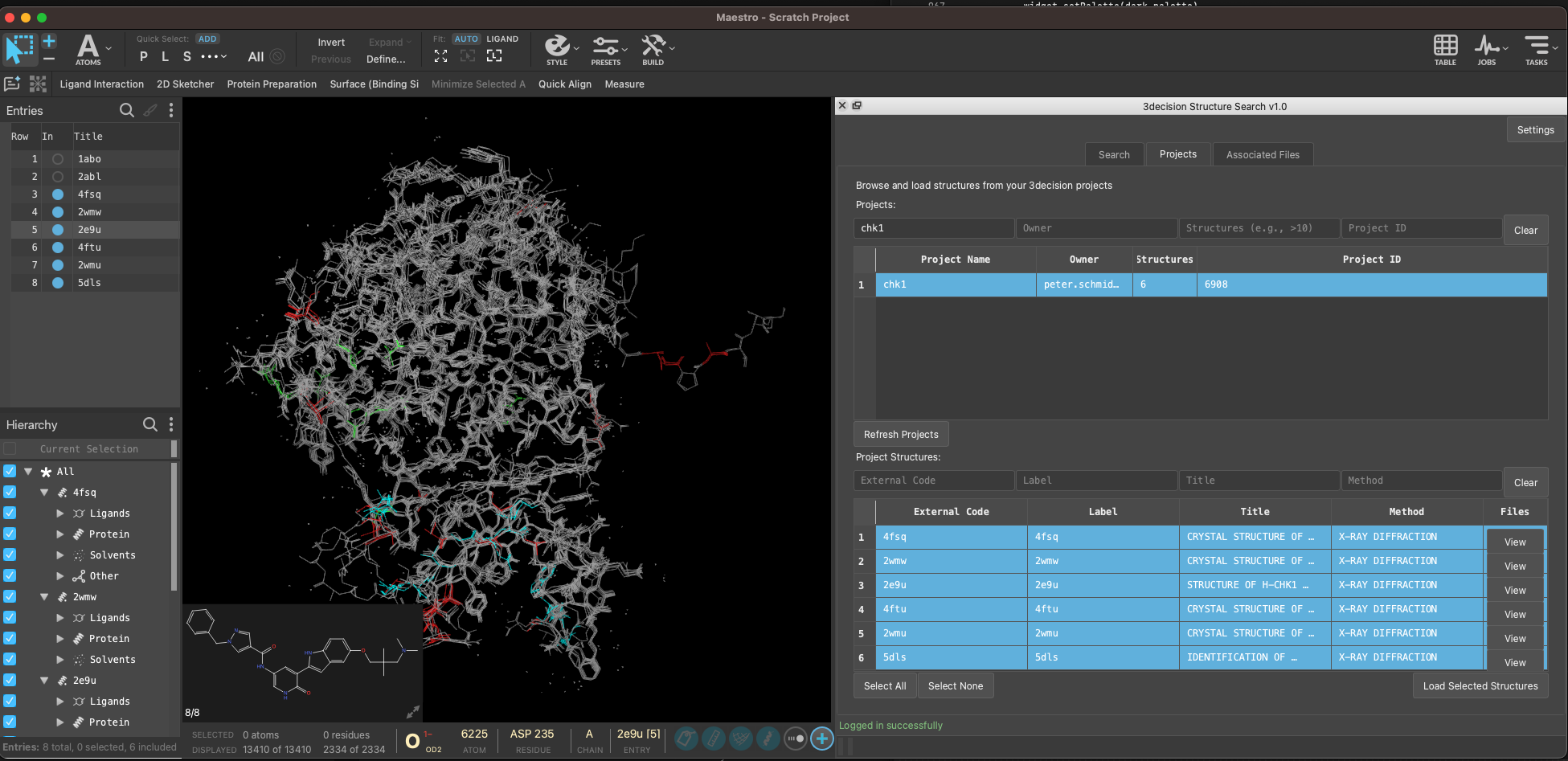1568x761 pixels.
Task: Switch fit mode to LIGAND
Action: (x=502, y=39)
